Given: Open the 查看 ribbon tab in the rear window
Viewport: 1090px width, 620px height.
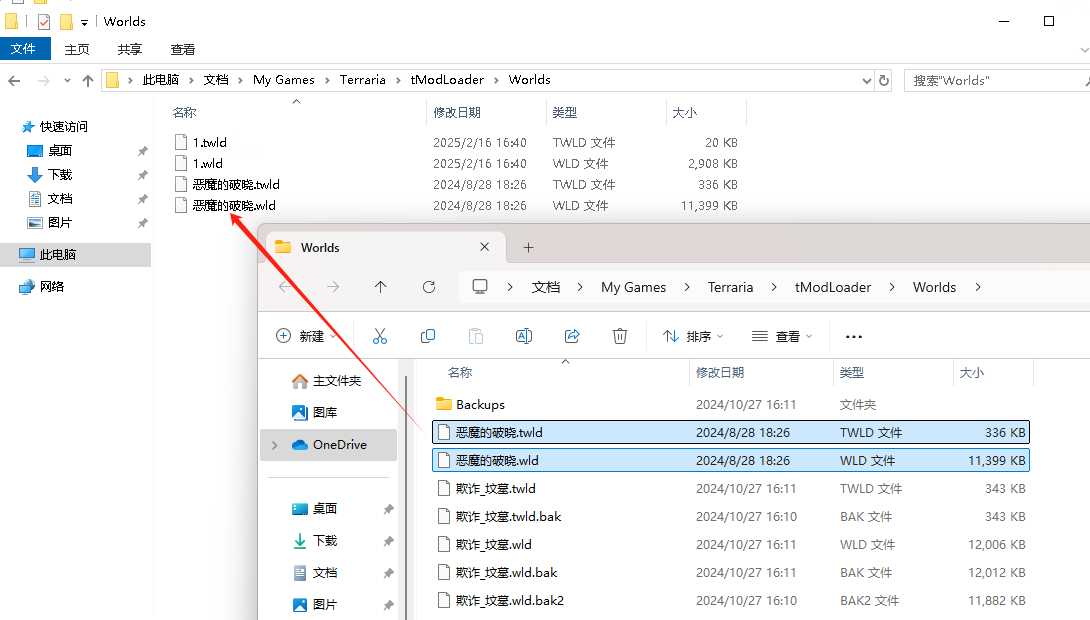Looking at the screenshot, I should click(x=182, y=49).
